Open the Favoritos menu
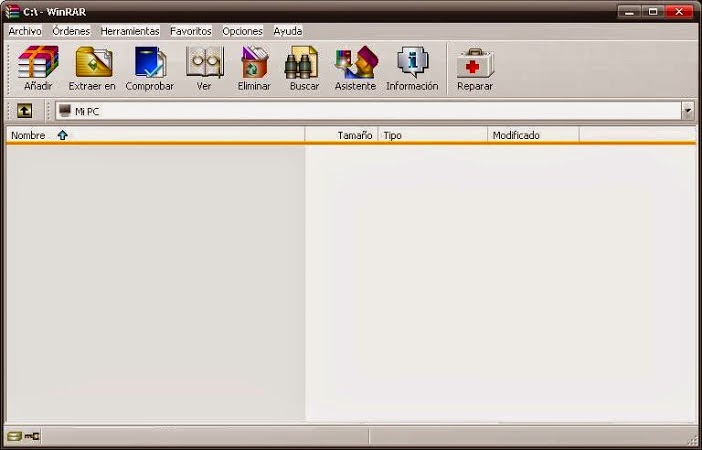The image size is (702, 450). pos(191,31)
